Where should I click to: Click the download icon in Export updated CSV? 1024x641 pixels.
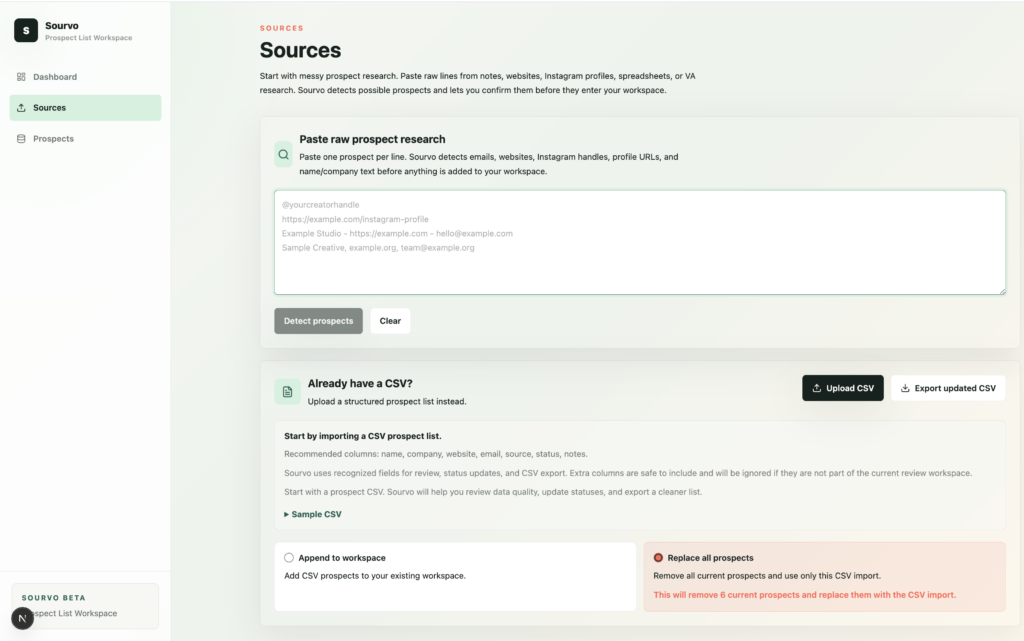tap(905, 388)
